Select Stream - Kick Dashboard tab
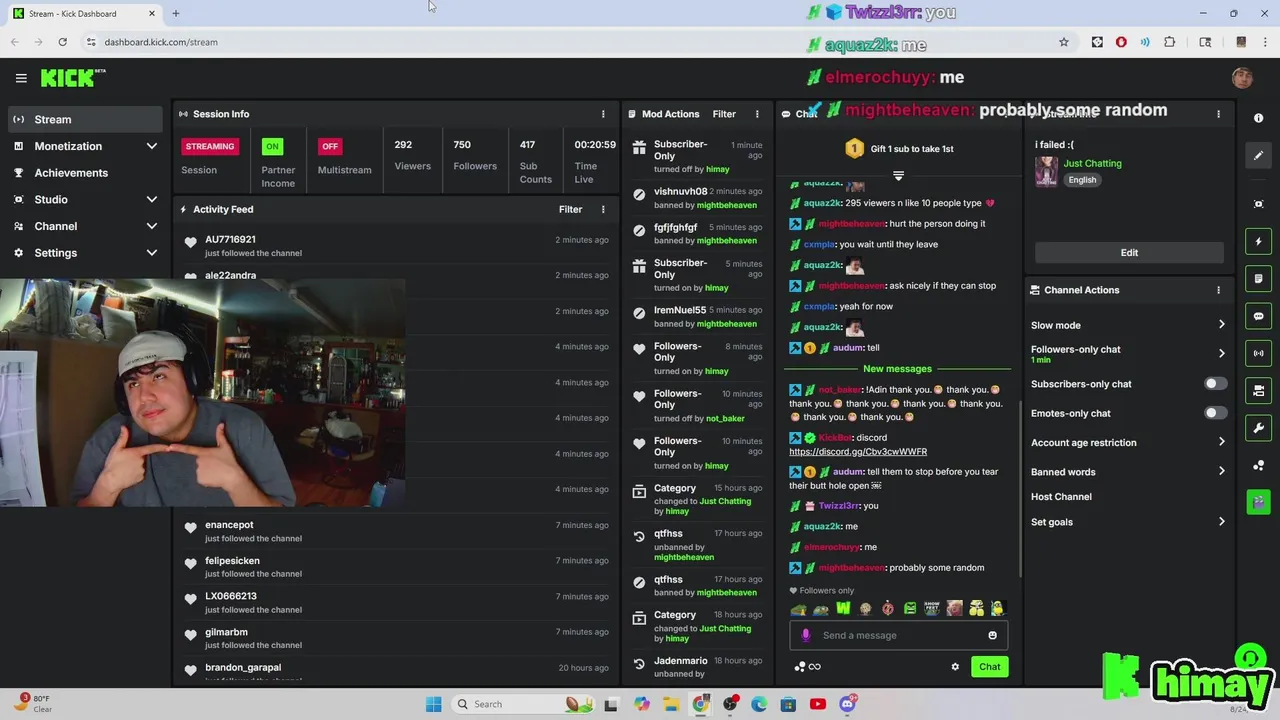Viewport: 1280px width, 720px height. click(84, 14)
